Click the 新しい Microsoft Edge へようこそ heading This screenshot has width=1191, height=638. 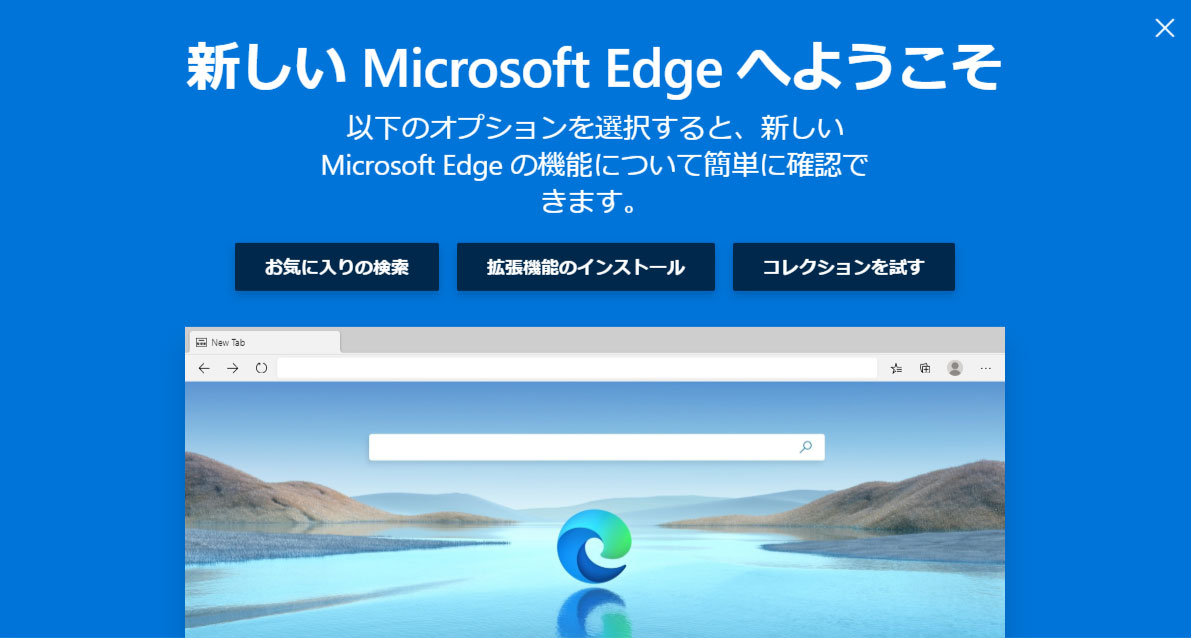tap(595, 68)
